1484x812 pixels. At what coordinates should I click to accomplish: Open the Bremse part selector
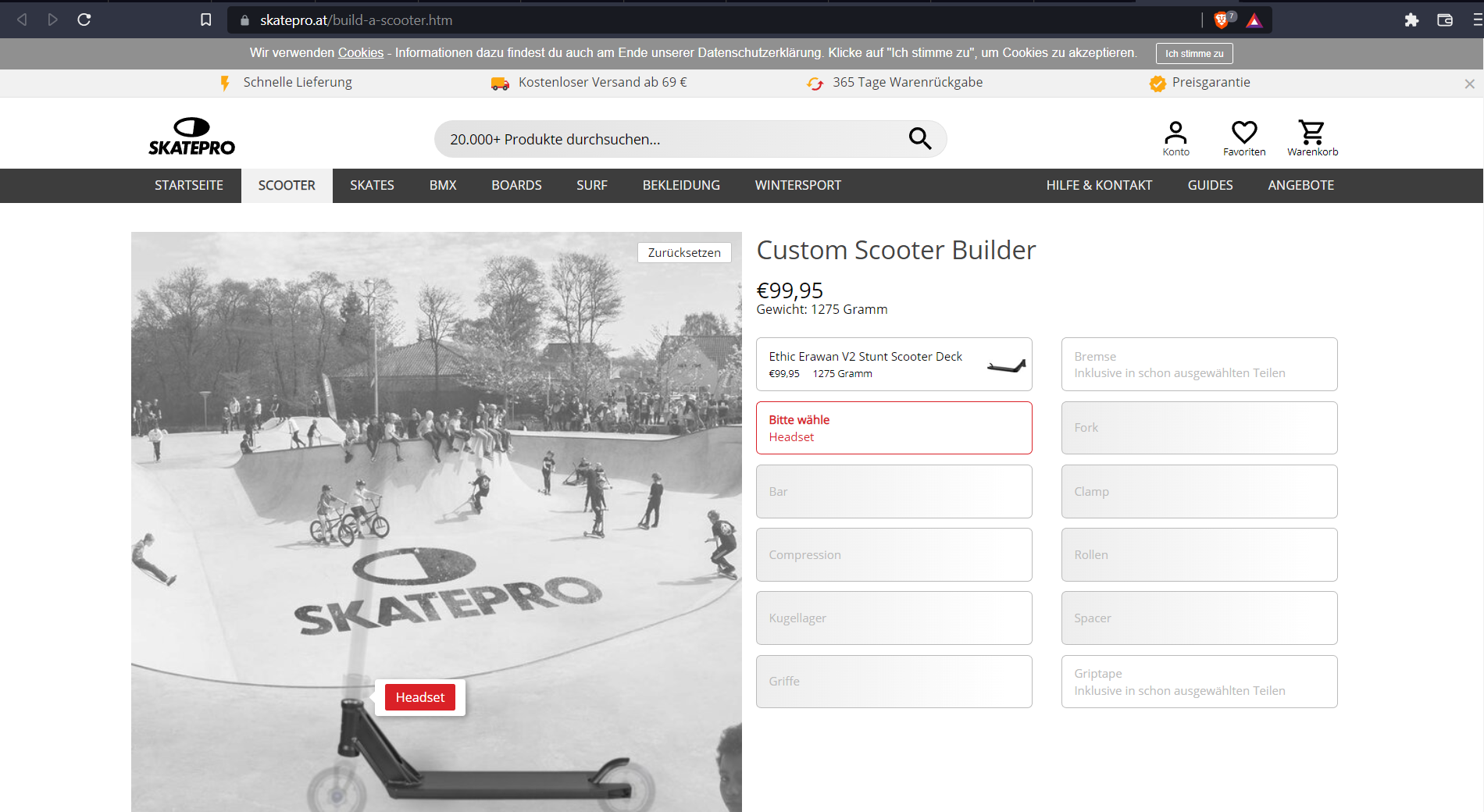point(1199,364)
